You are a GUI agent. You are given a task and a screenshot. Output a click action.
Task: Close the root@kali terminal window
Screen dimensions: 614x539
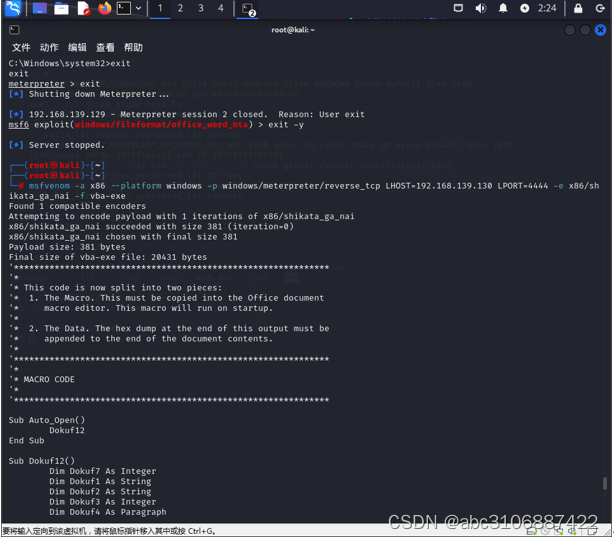point(600,30)
